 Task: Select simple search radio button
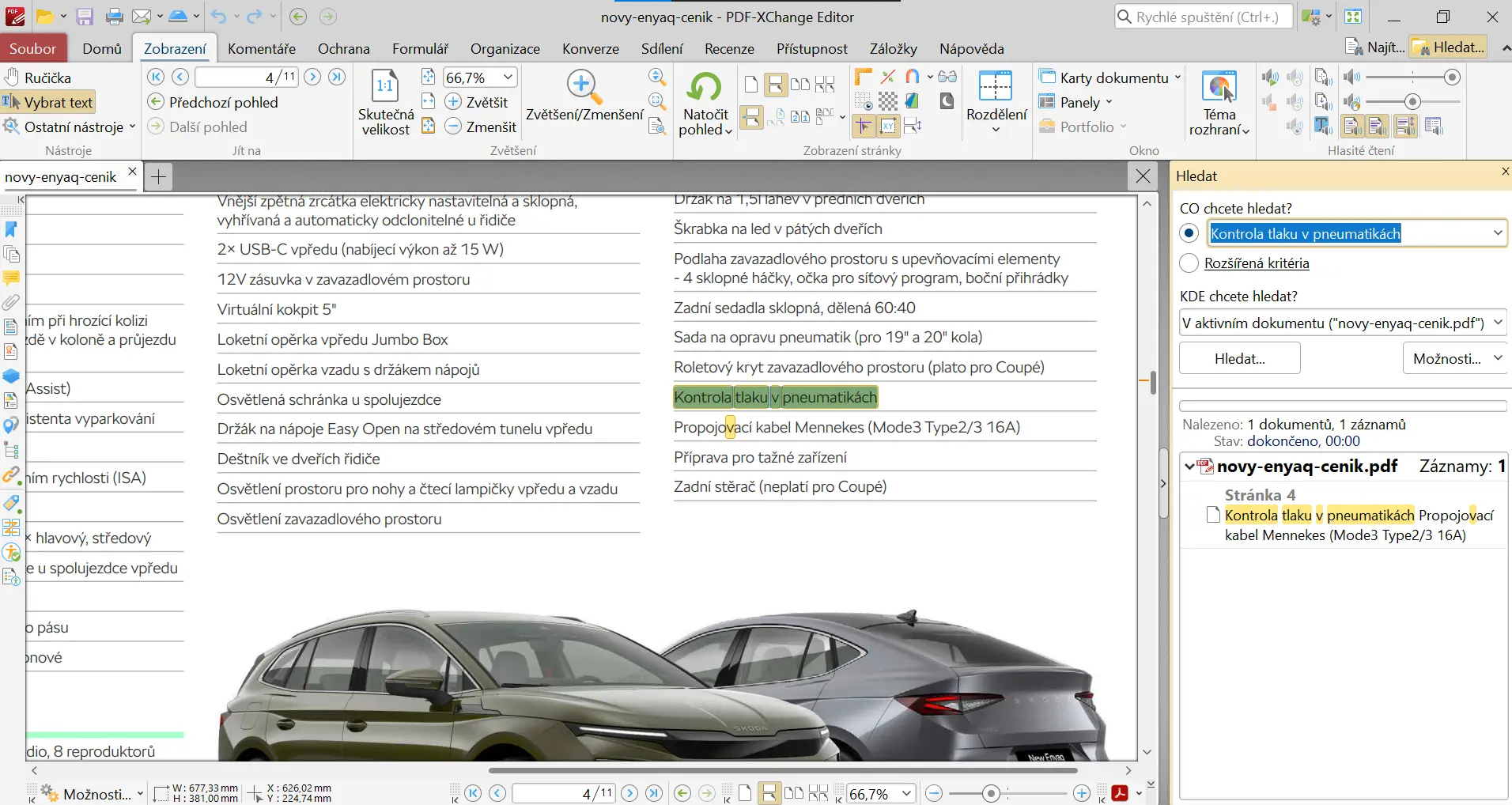pyautogui.click(x=1189, y=233)
